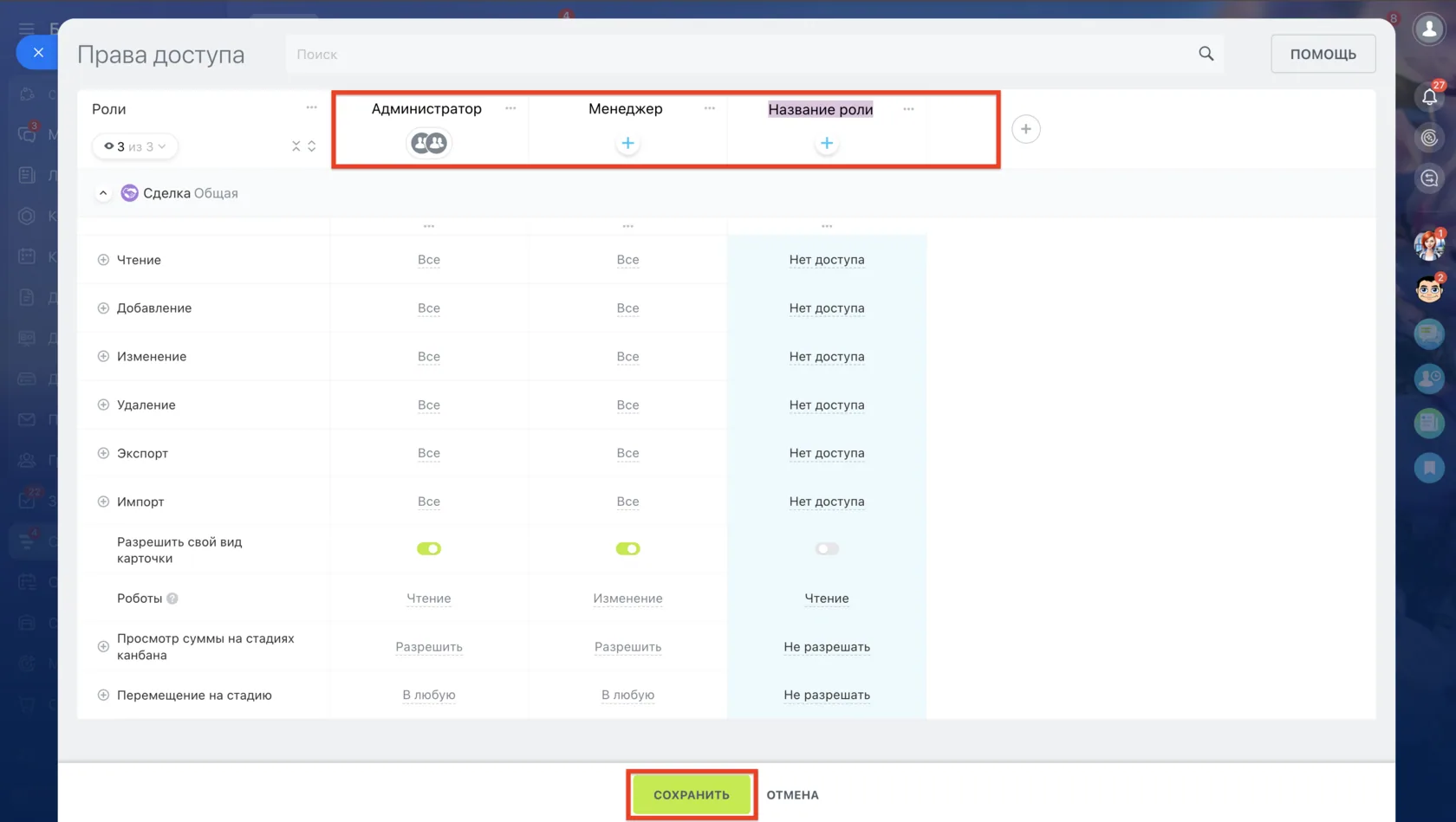Screen dimensions: 1456x822
Task: Add a new role column
Action: click(1025, 129)
